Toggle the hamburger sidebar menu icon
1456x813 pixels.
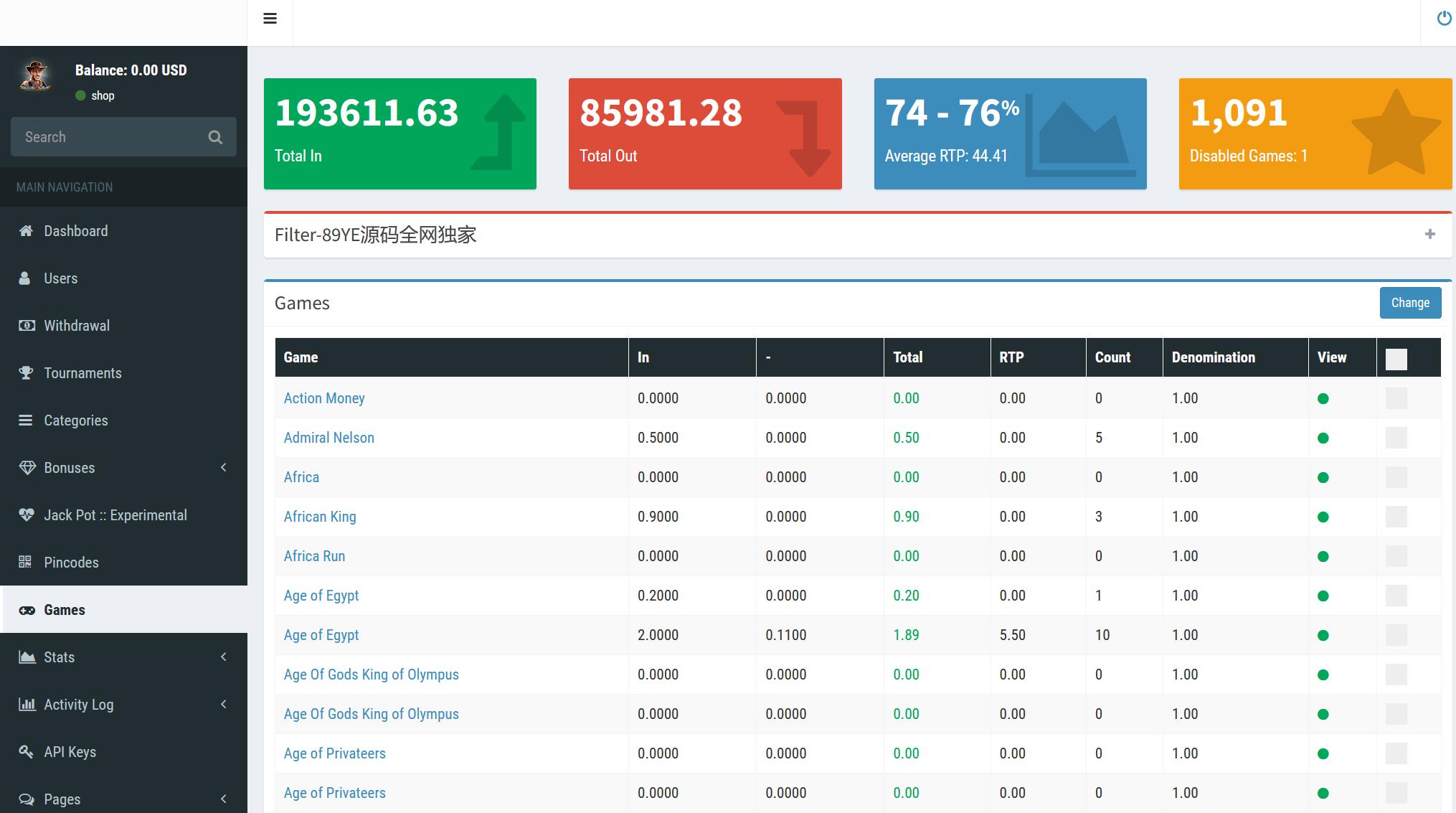click(x=270, y=19)
